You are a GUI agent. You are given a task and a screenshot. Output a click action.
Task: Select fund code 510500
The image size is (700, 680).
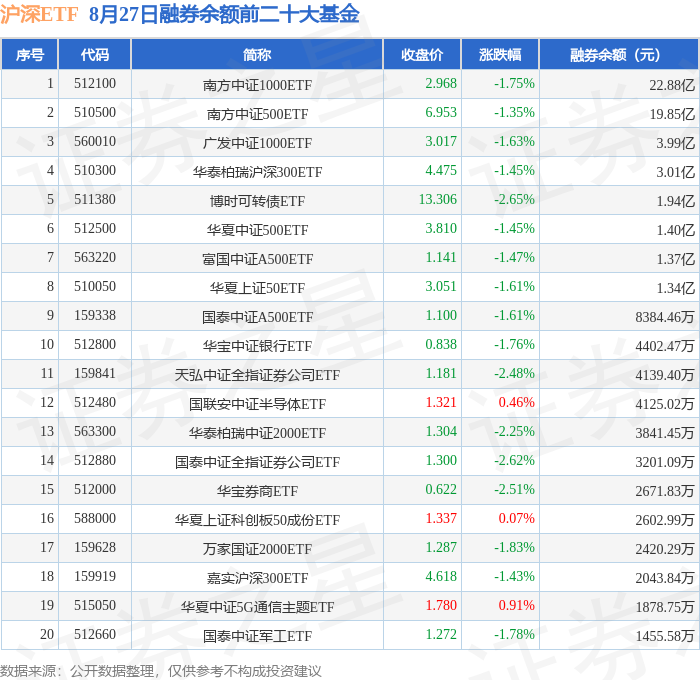(x=95, y=113)
